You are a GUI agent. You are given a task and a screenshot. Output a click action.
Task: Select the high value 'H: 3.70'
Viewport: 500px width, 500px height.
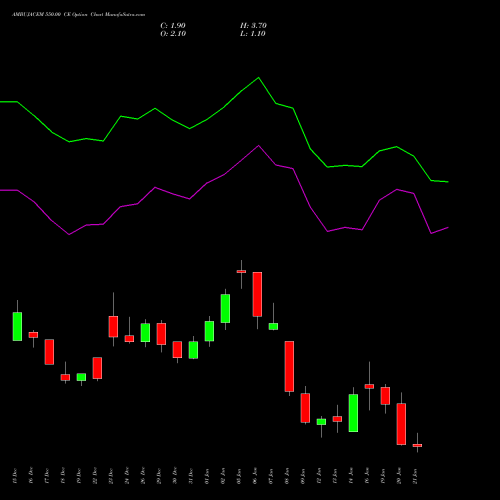click(x=253, y=26)
